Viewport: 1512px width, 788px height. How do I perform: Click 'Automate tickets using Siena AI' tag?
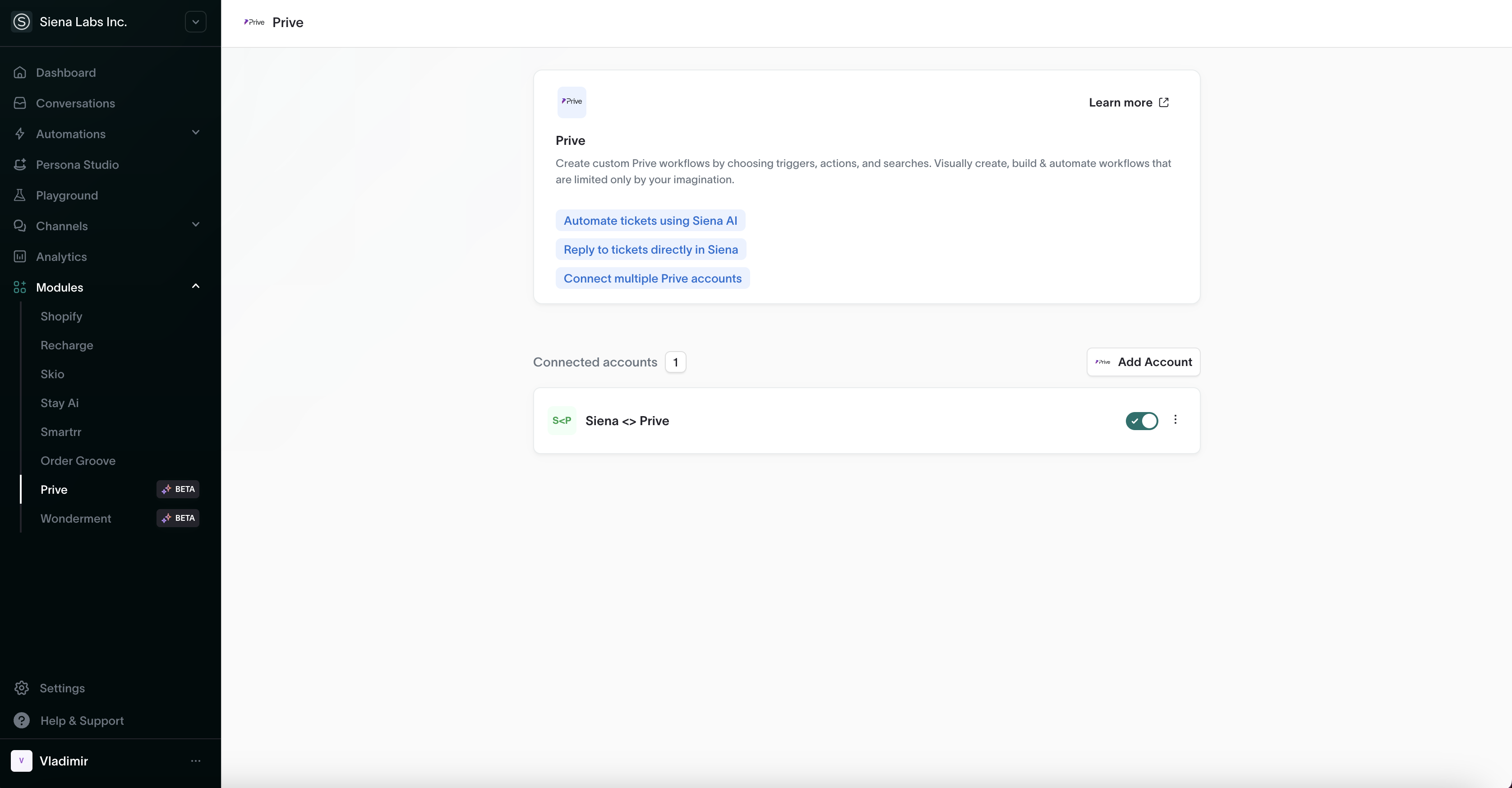650,221
